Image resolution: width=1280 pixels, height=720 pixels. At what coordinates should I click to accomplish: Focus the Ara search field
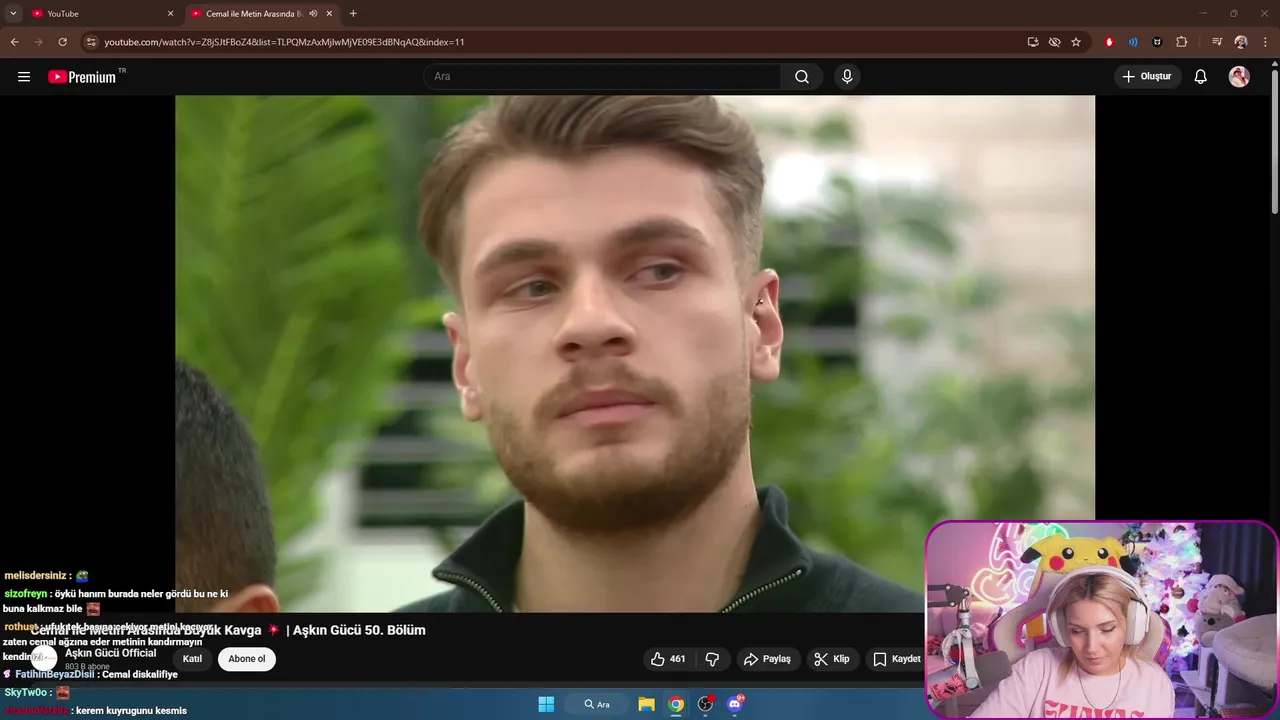(603, 77)
